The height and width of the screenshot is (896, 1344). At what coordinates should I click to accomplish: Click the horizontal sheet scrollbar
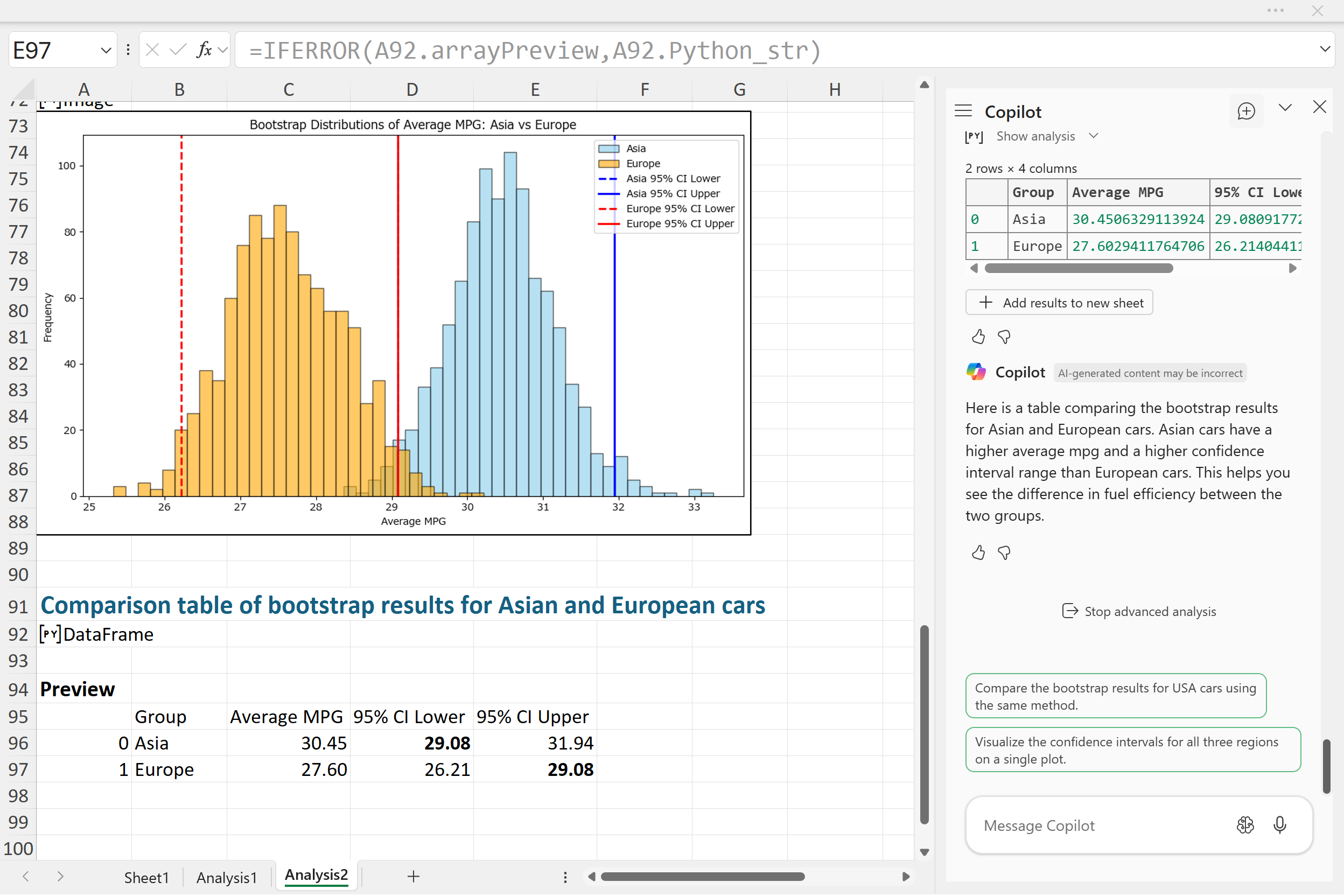click(702, 877)
